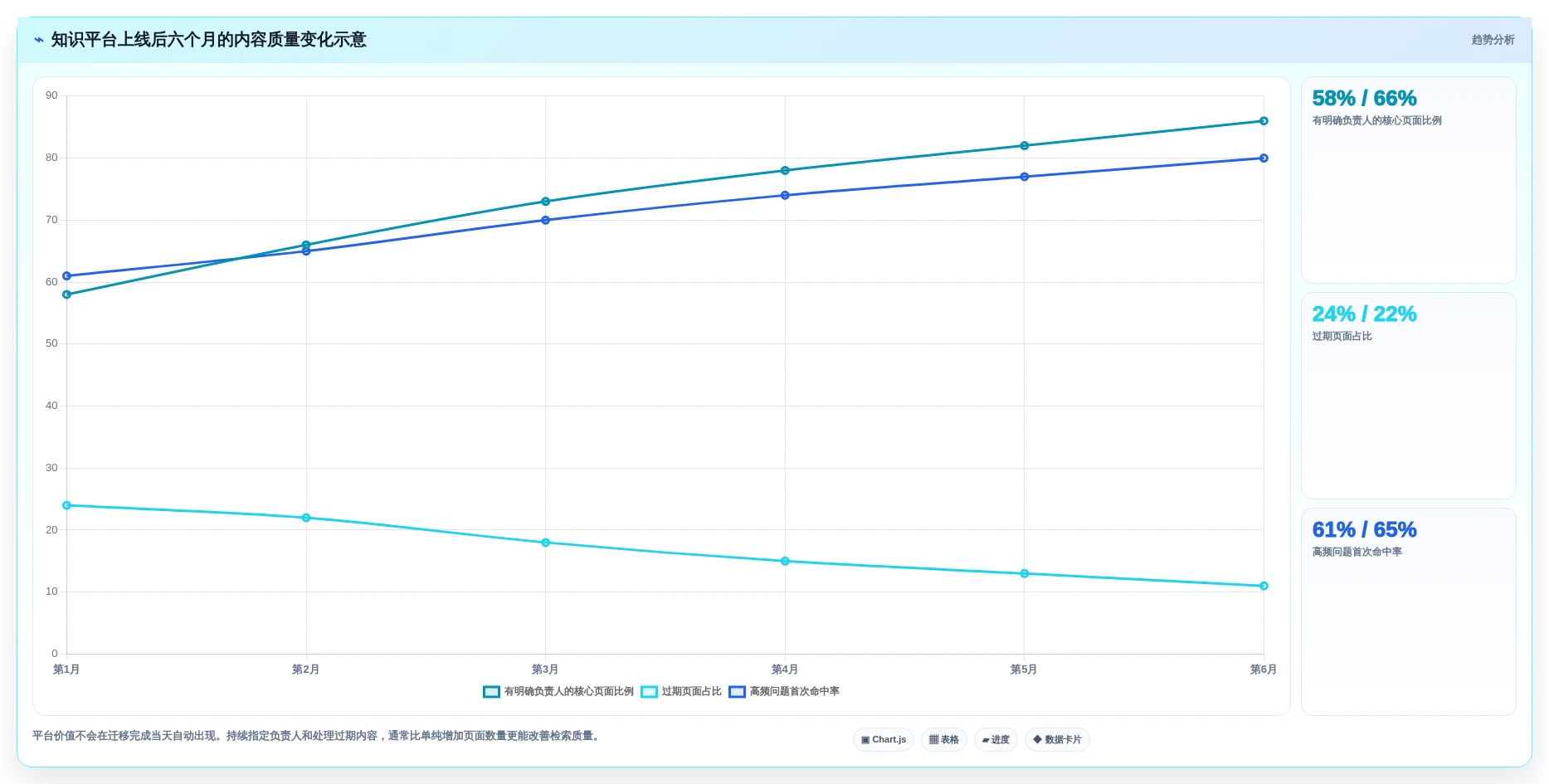Click the 第2月 point at 22
Image resolution: width=1549 pixels, height=784 pixels.
(306, 518)
